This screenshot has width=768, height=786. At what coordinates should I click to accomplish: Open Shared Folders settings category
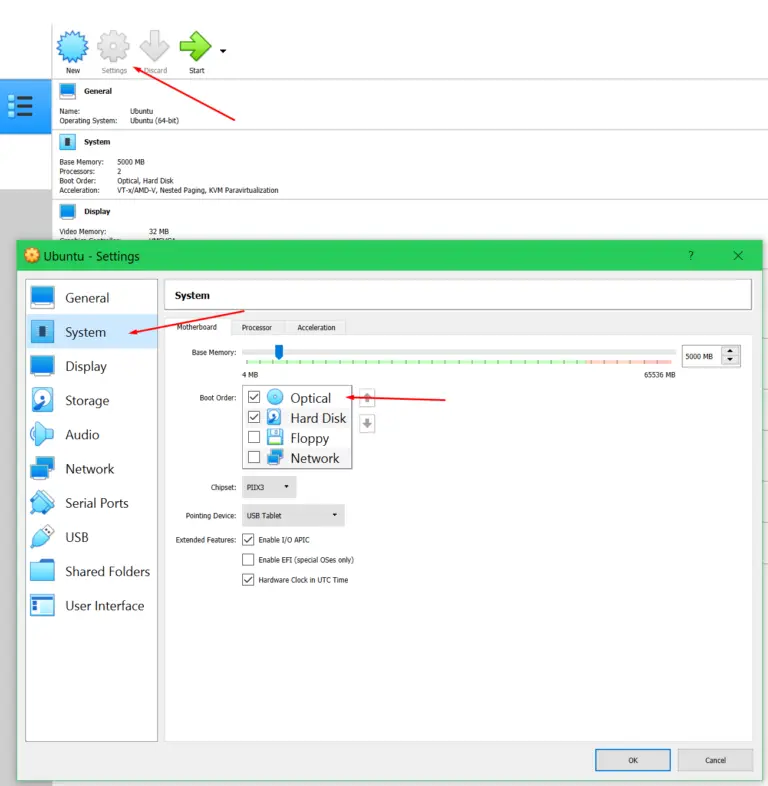pyautogui.click(x=92, y=571)
